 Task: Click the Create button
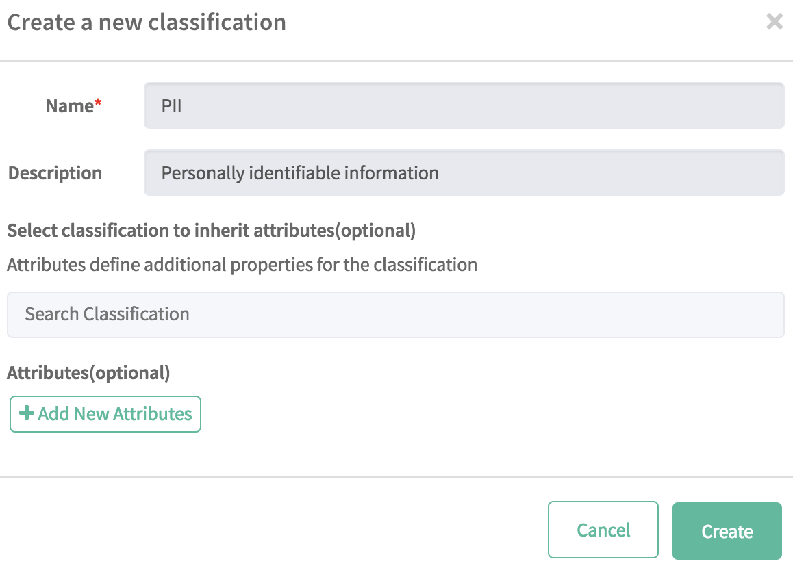click(x=726, y=530)
